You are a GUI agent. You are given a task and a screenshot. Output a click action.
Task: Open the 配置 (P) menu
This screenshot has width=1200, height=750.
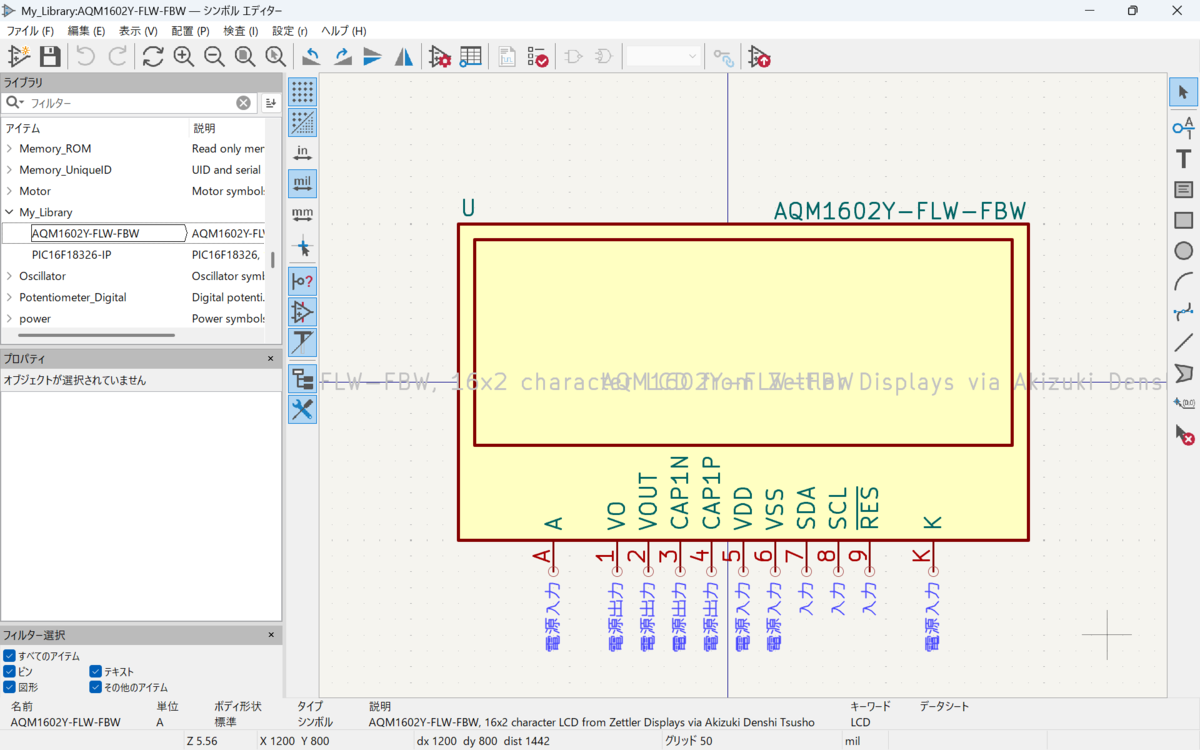pyautogui.click(x=190, y=31)
